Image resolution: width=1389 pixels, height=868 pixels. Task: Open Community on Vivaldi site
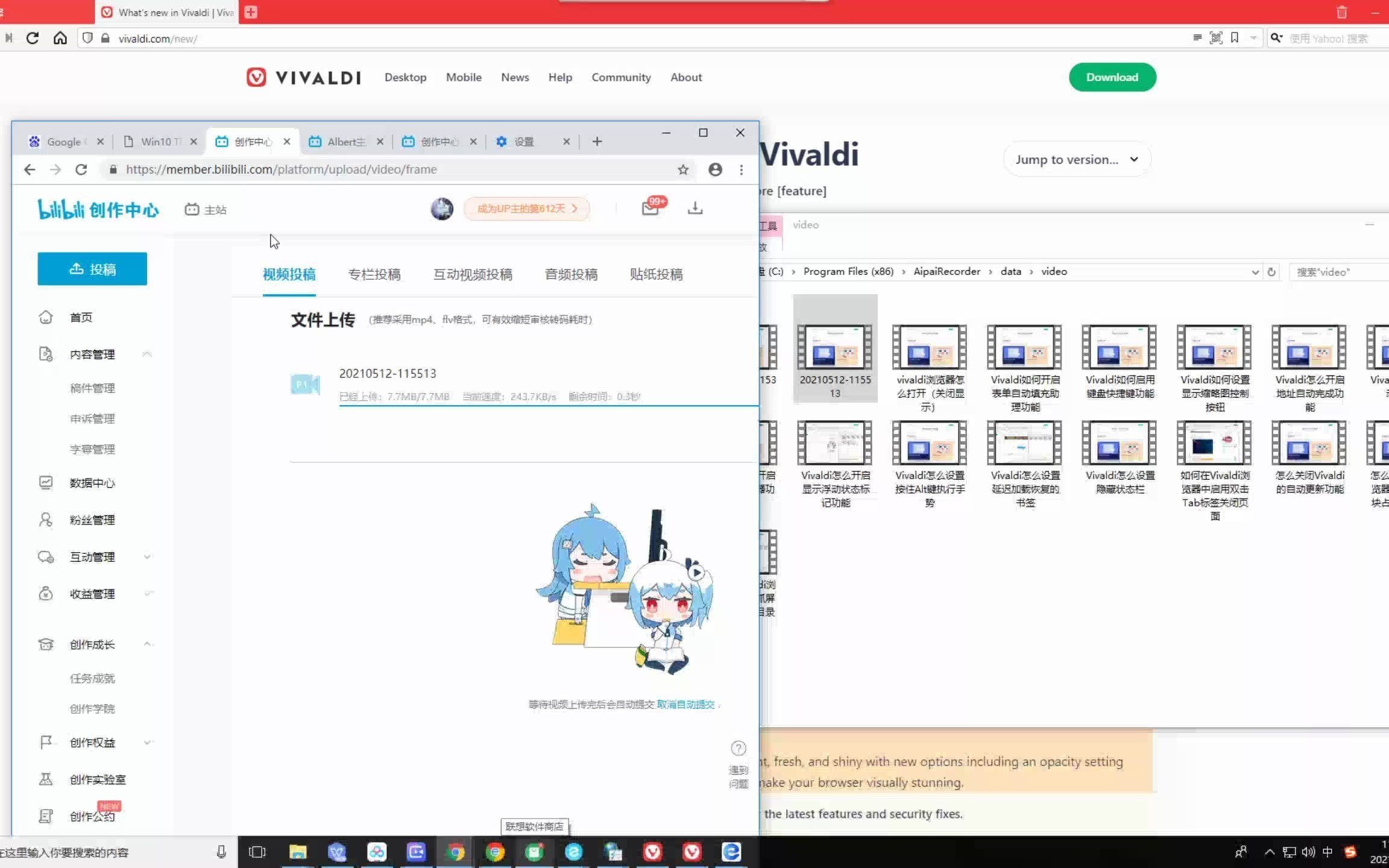(621, 77)
